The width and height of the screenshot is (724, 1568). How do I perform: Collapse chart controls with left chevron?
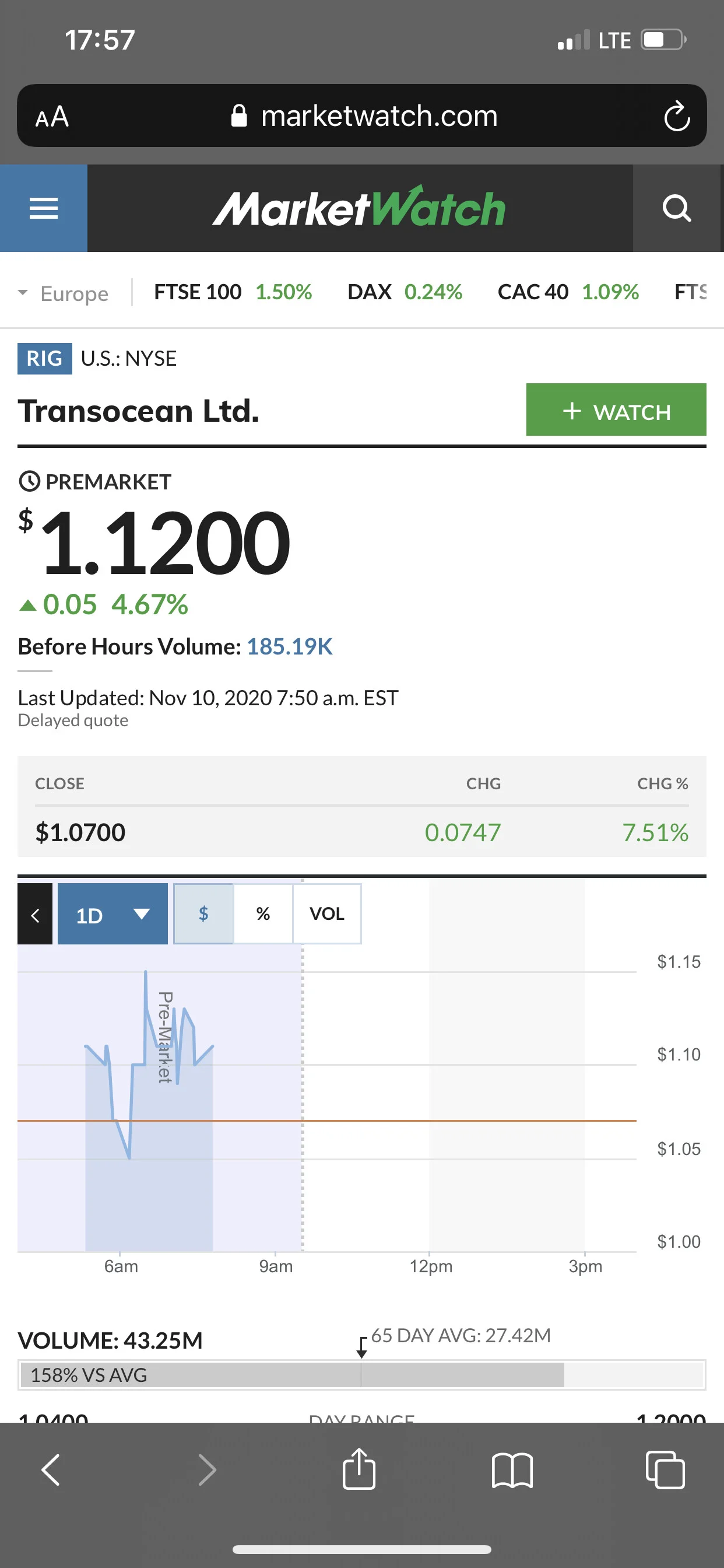point(34,915)
